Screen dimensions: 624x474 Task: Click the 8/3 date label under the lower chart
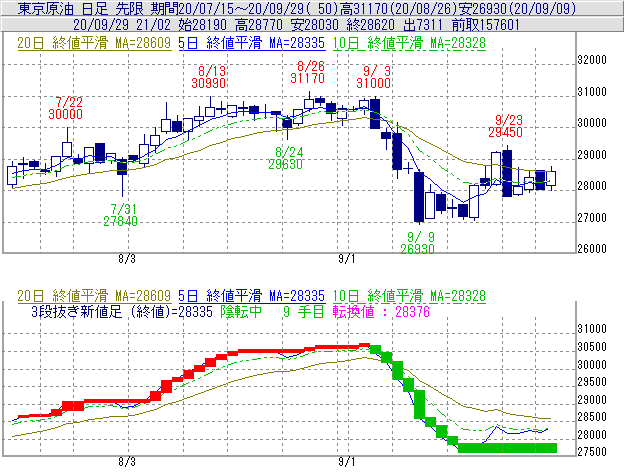pos(127,462)
